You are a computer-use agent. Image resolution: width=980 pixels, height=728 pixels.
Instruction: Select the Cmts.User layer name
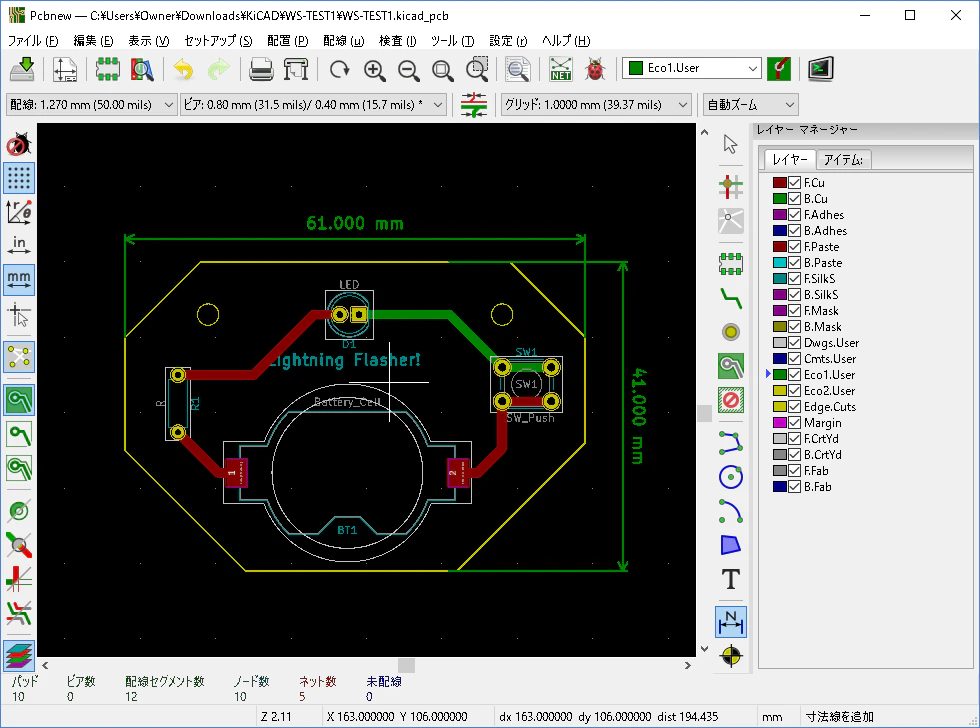click(x=829, y=359)
